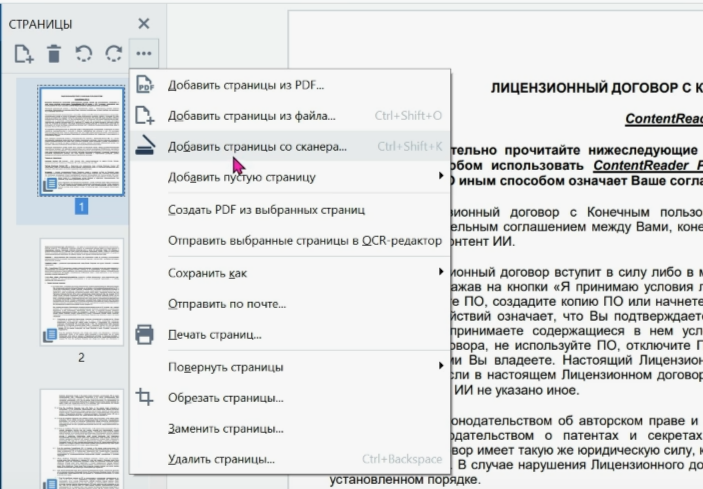Close the СТРАНИЦЫ panel
This screenshot has width=703, height=489.
143,23
